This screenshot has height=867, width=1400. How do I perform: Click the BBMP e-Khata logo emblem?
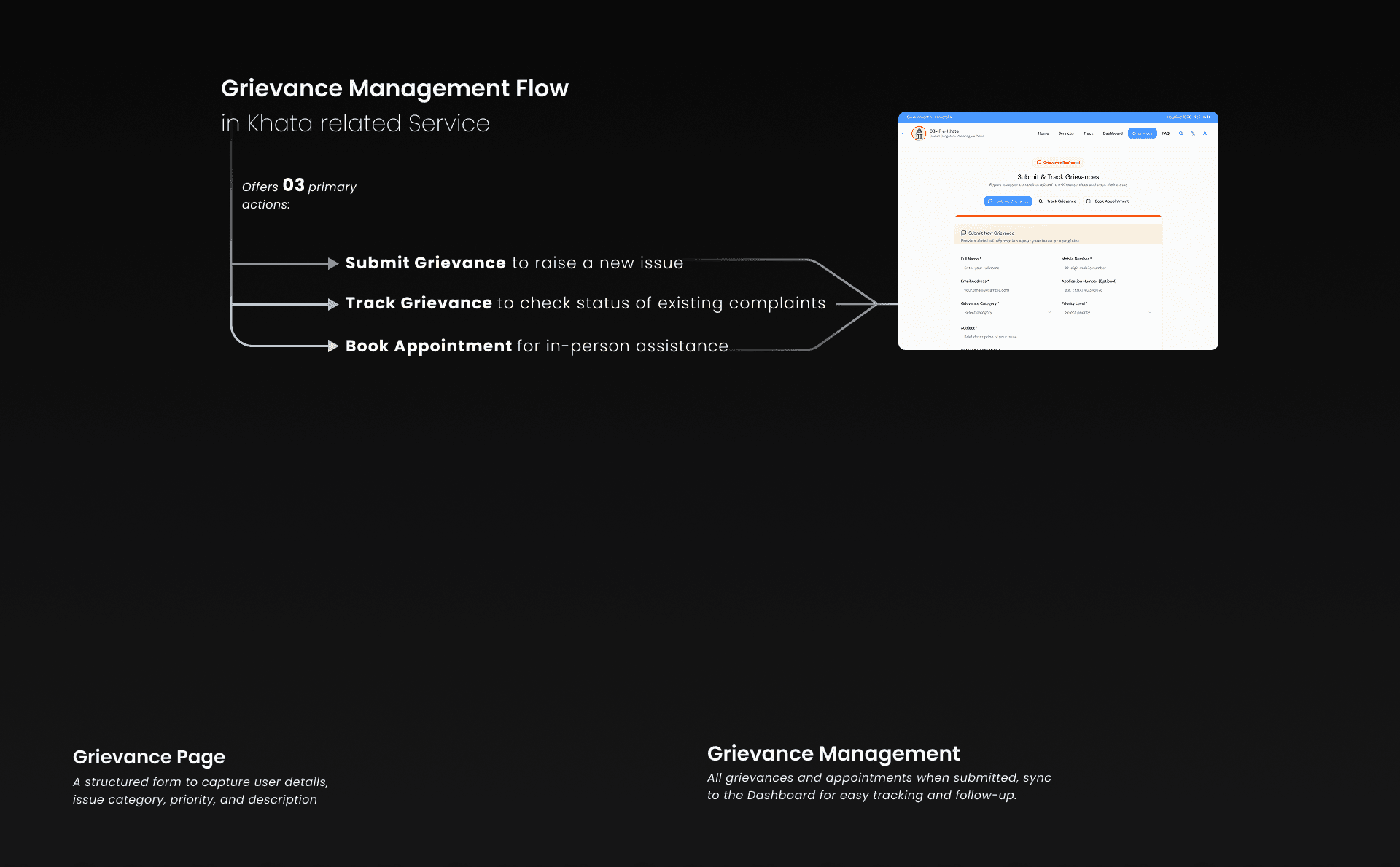(x=919, y=133)
